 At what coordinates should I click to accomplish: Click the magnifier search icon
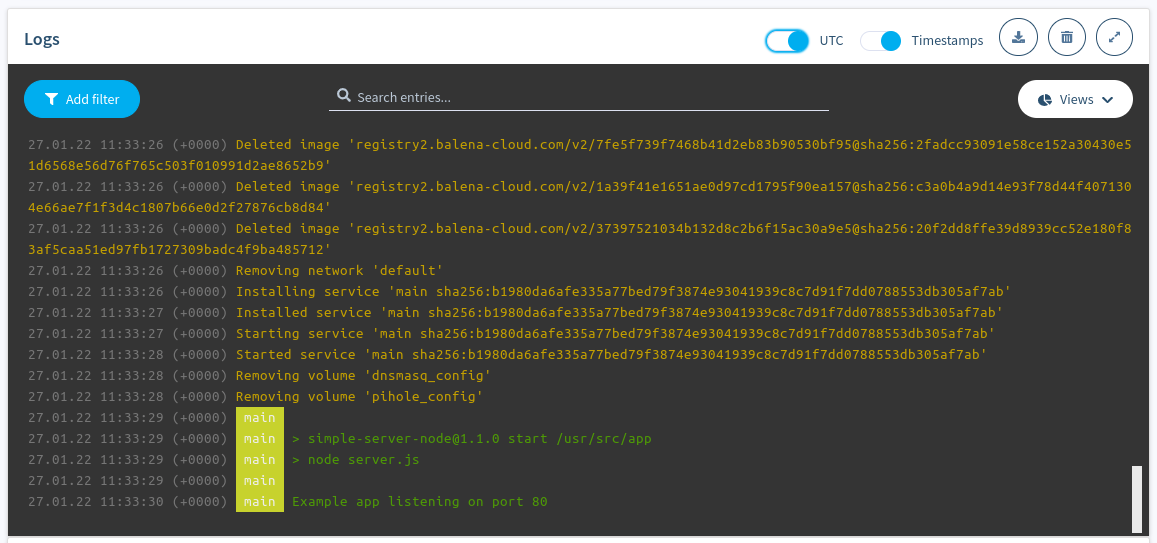(x=343, y=96)
